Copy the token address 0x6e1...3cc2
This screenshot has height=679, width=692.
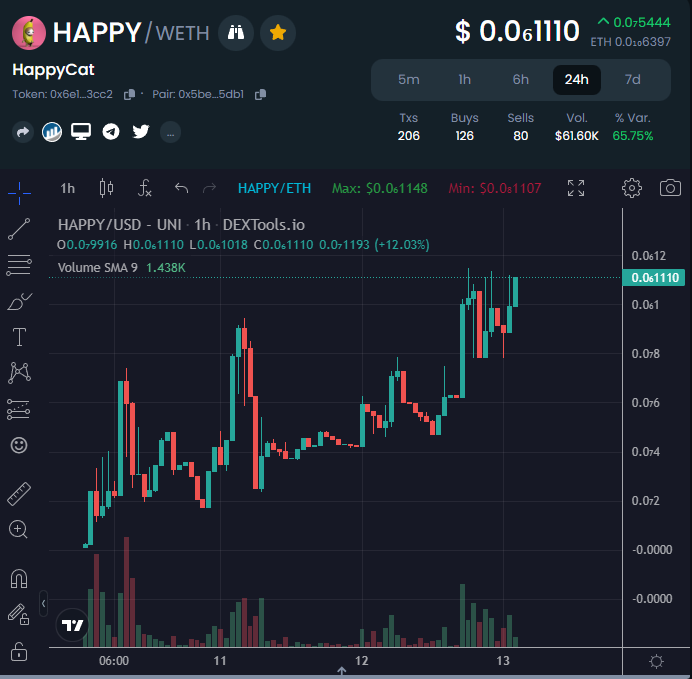click(129, 94)
